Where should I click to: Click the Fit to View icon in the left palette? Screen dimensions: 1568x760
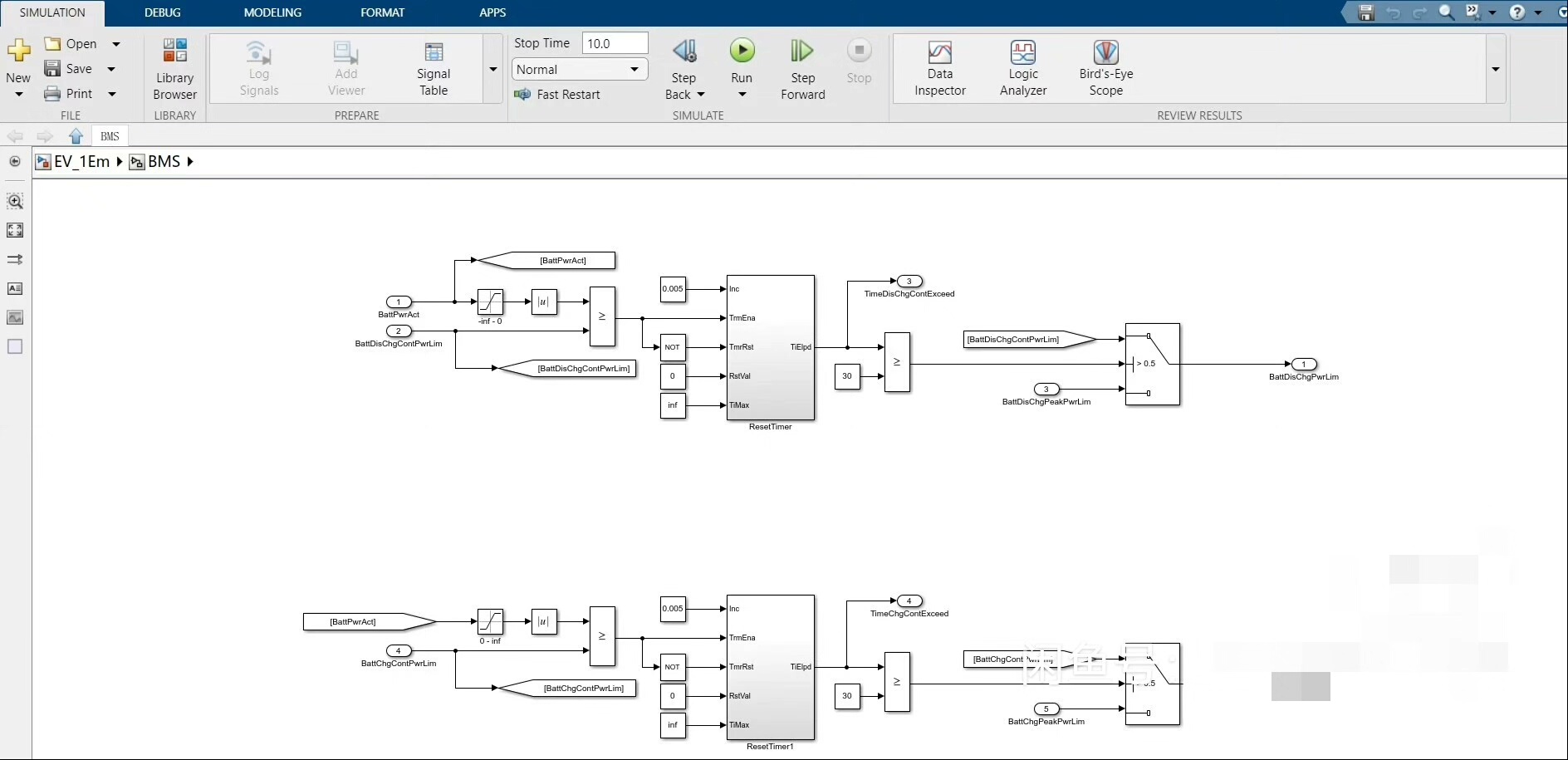coord(15,230)
